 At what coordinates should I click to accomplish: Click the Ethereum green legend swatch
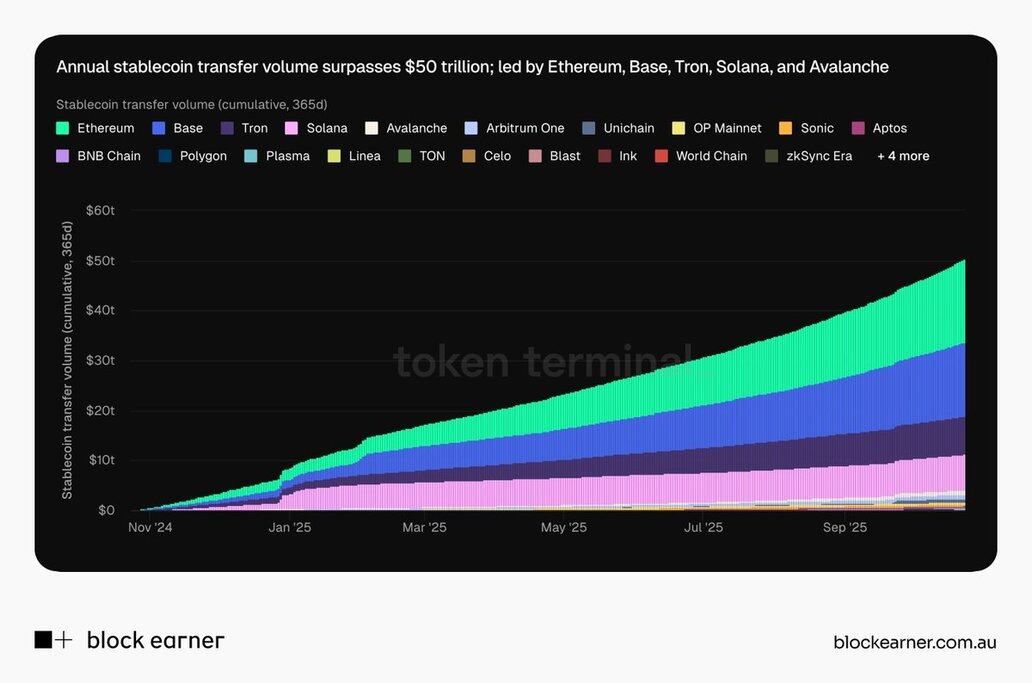(63, 128)
